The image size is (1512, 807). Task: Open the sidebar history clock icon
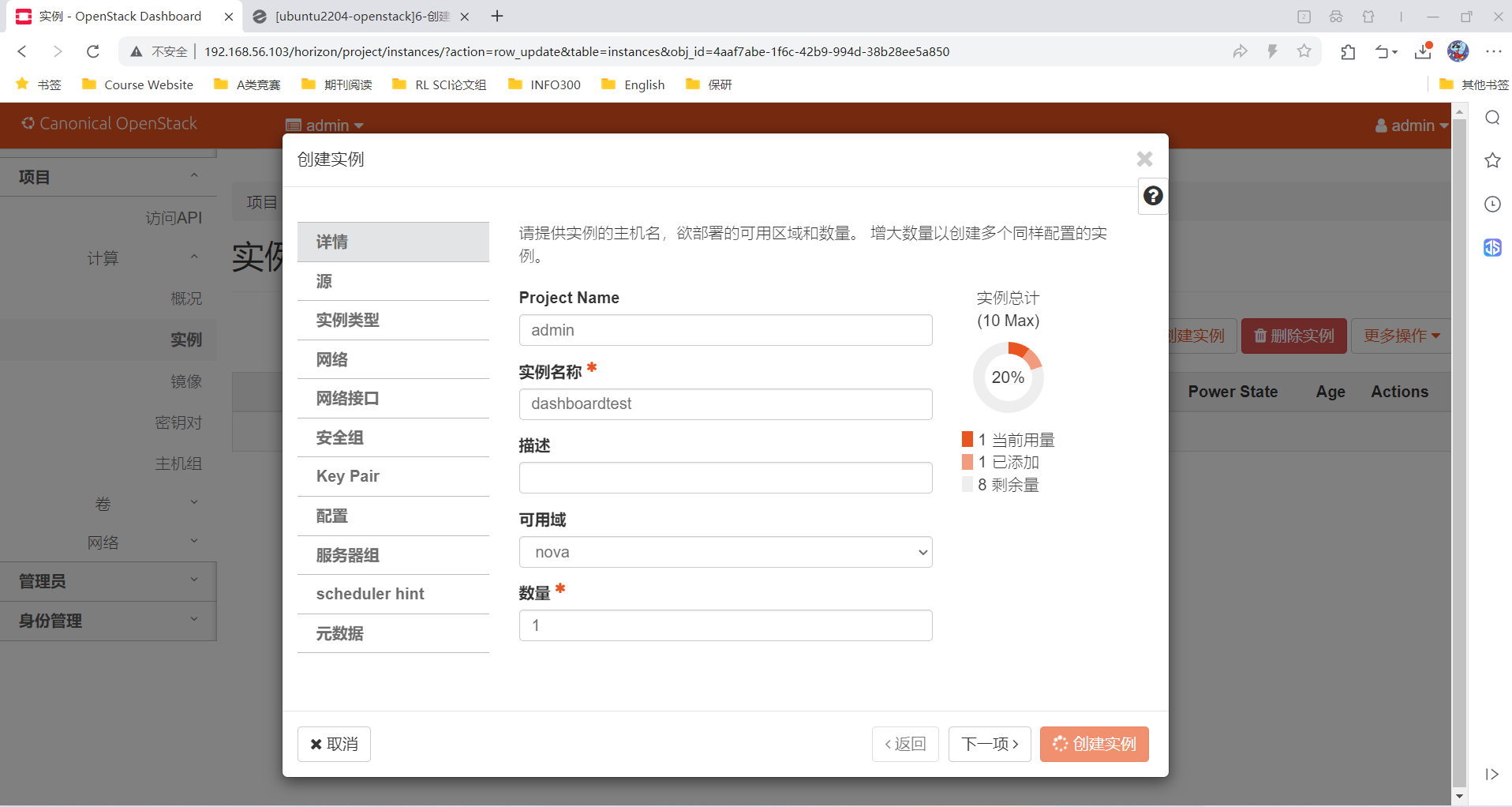coord(1492,204)
